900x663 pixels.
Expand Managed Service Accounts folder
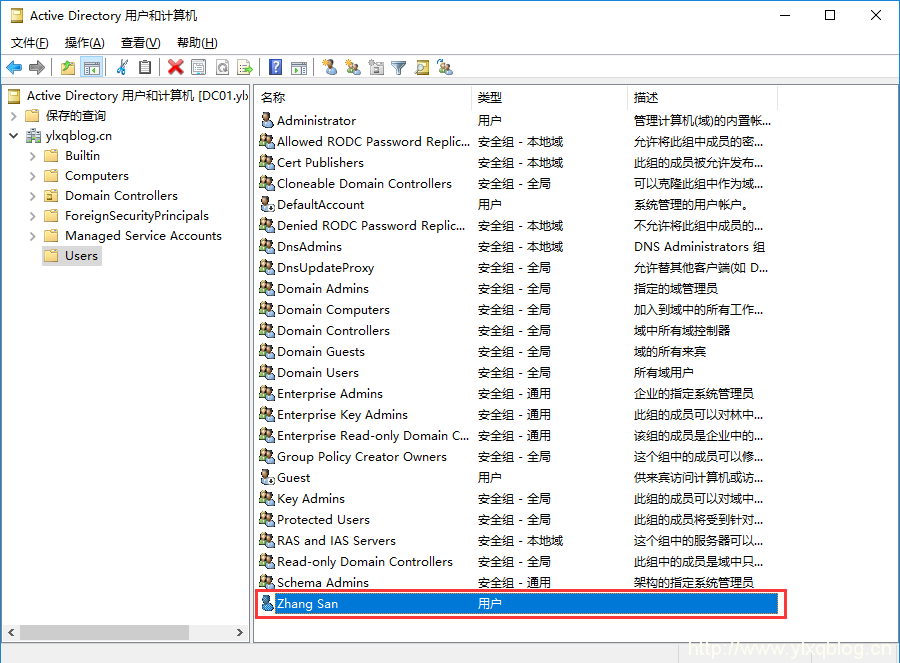point(33,236)
